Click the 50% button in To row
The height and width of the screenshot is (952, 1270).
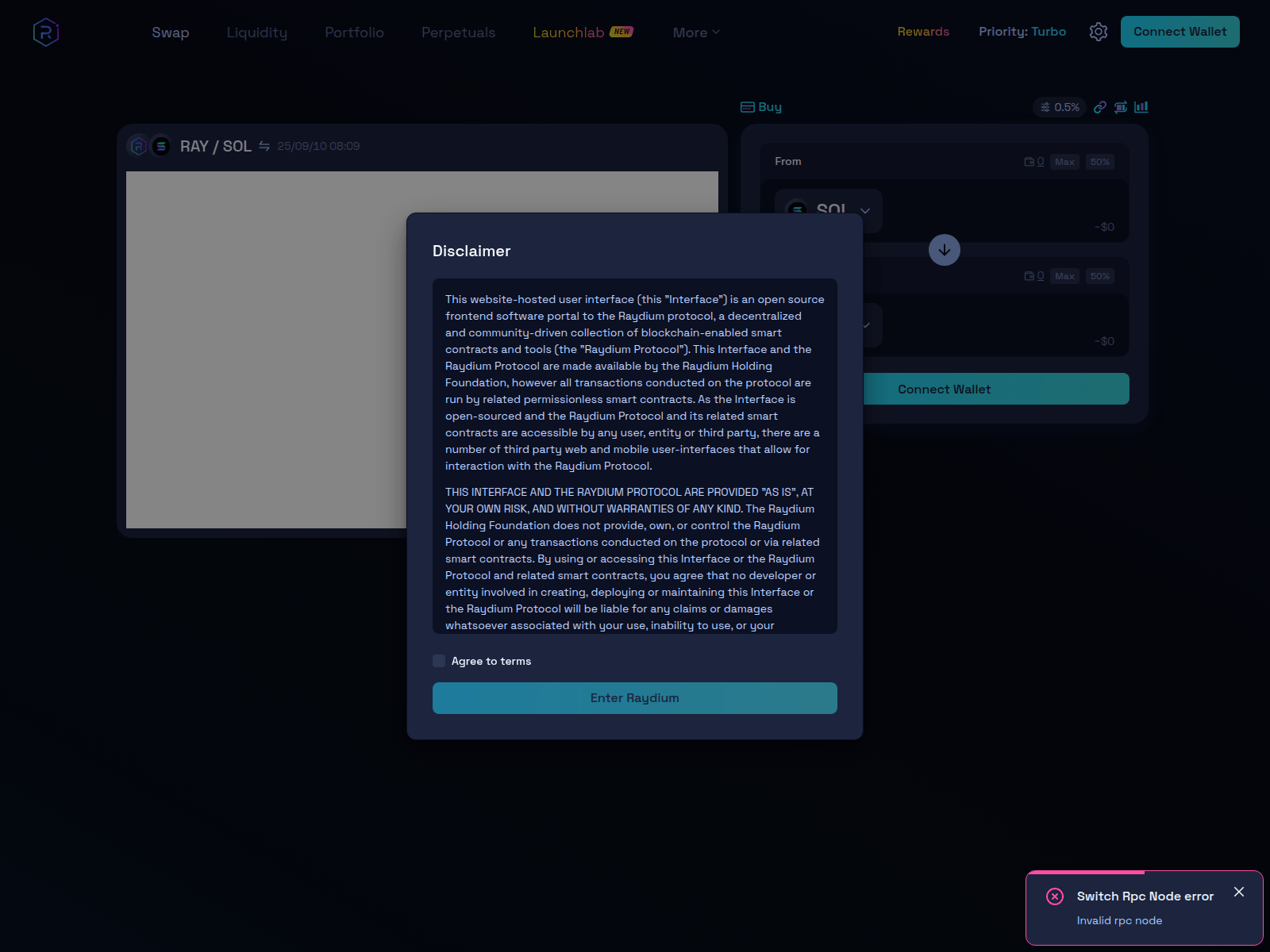click(1099, 276)
